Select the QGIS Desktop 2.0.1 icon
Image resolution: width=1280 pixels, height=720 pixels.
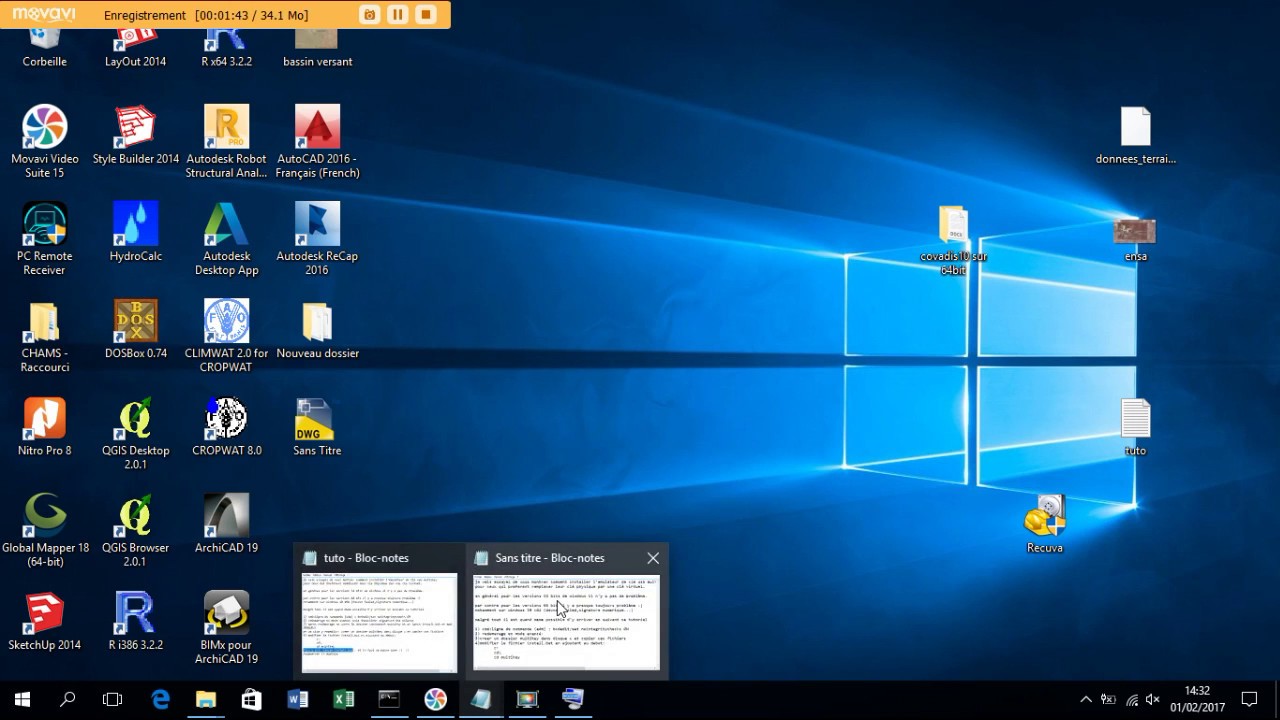(136, 434)
